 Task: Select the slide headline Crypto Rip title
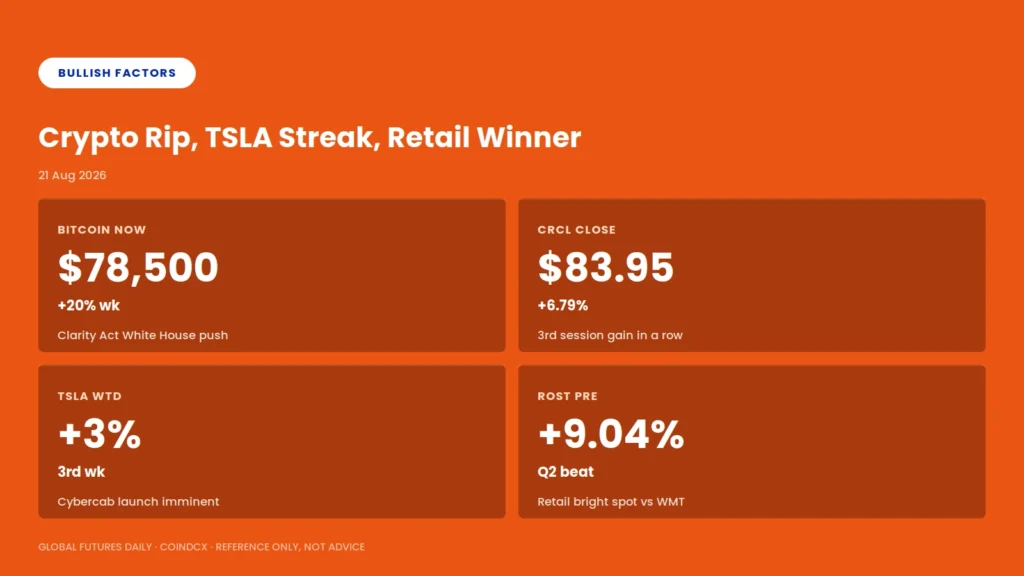point(310,138)
